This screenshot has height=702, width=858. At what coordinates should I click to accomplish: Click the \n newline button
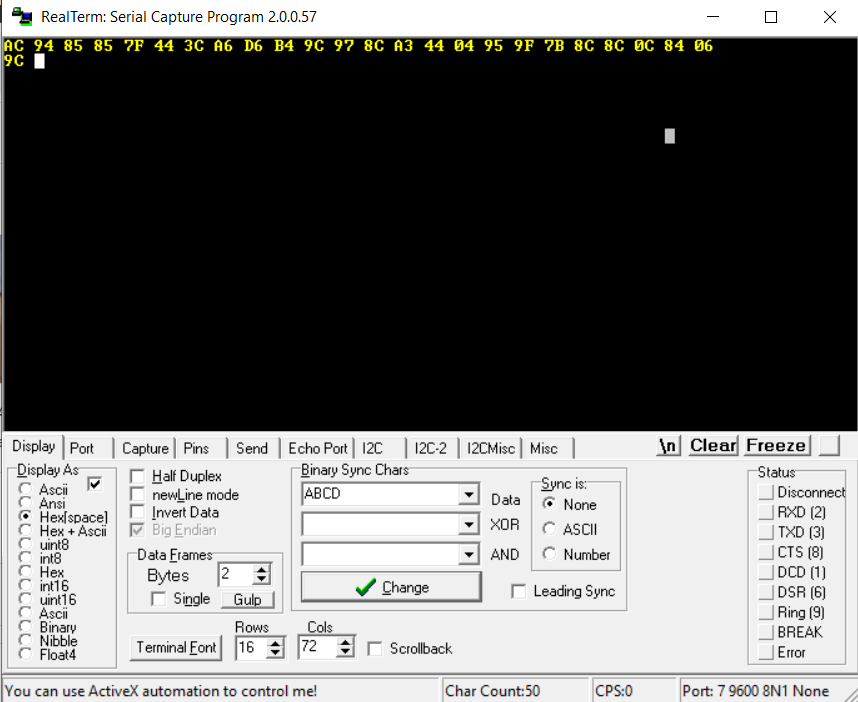click(x=669, y=445)
